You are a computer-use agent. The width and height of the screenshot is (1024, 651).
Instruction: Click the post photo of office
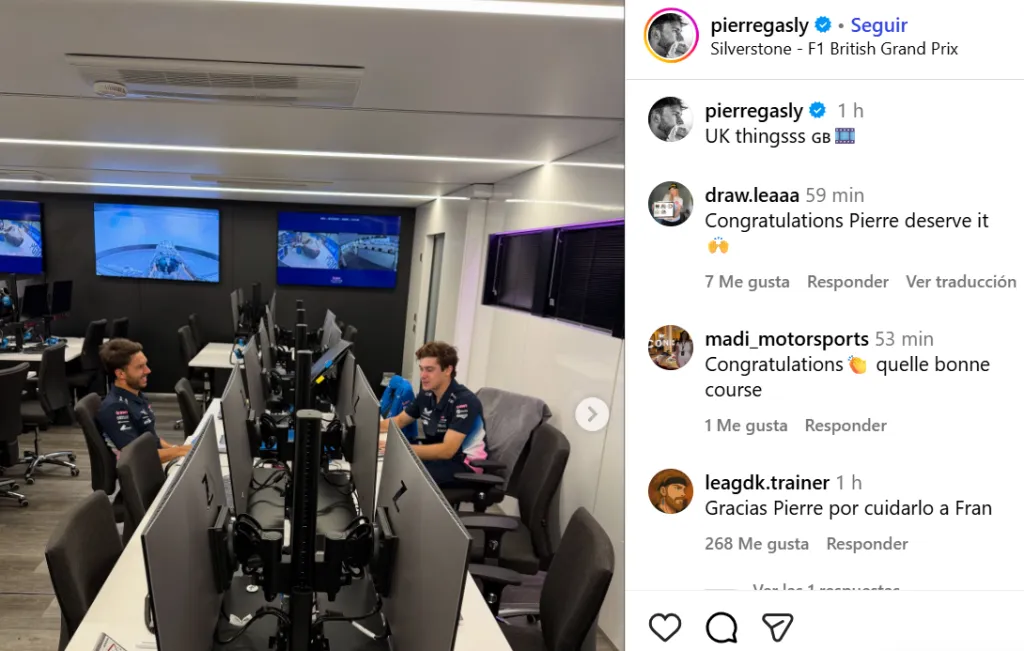pos(312,325)
